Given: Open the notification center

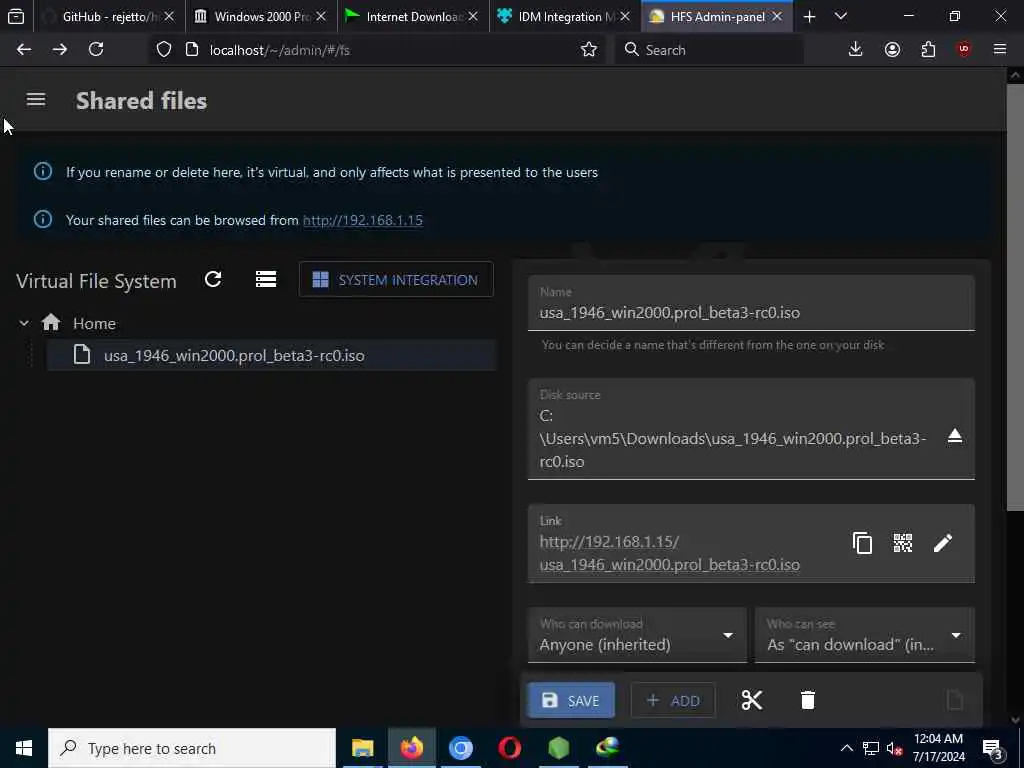Looking at the screenshot, I should [x=993, y=749].
